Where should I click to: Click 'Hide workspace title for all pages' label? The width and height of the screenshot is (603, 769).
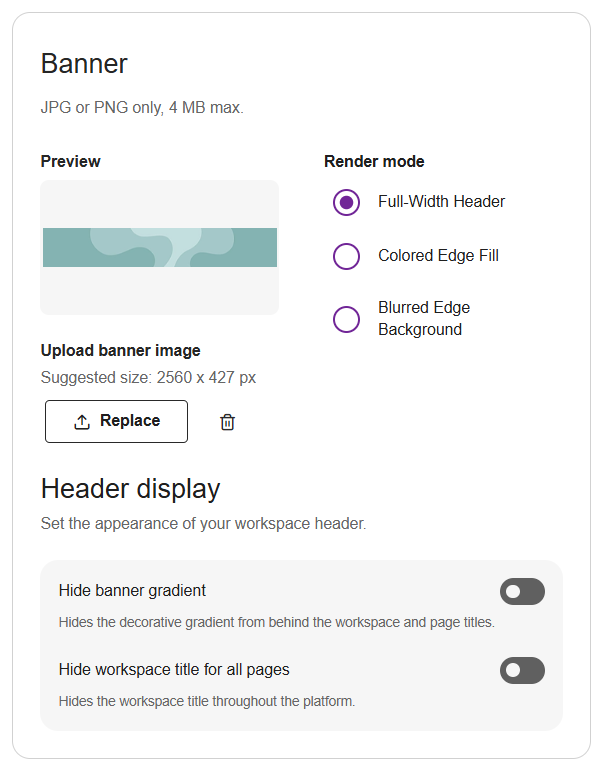(174, 669)
